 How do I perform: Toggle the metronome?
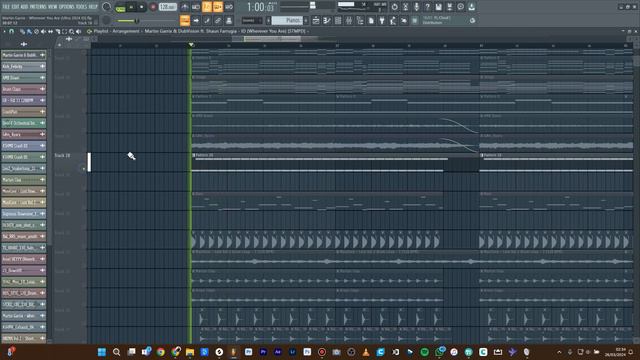185,7
